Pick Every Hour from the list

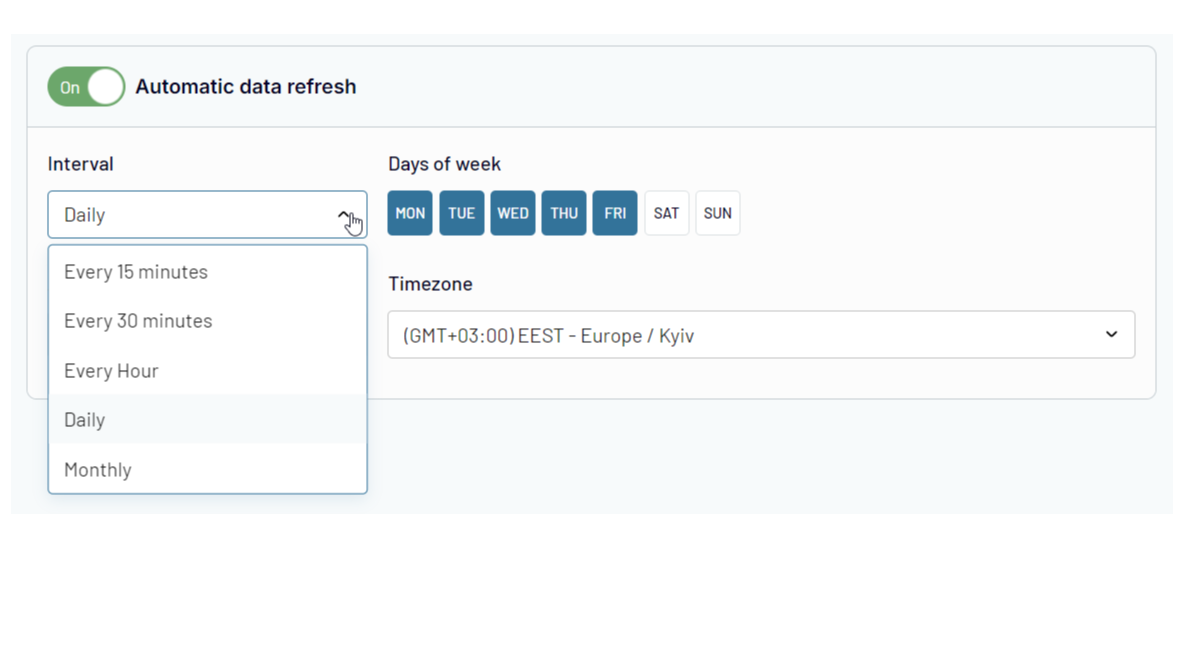111,371
